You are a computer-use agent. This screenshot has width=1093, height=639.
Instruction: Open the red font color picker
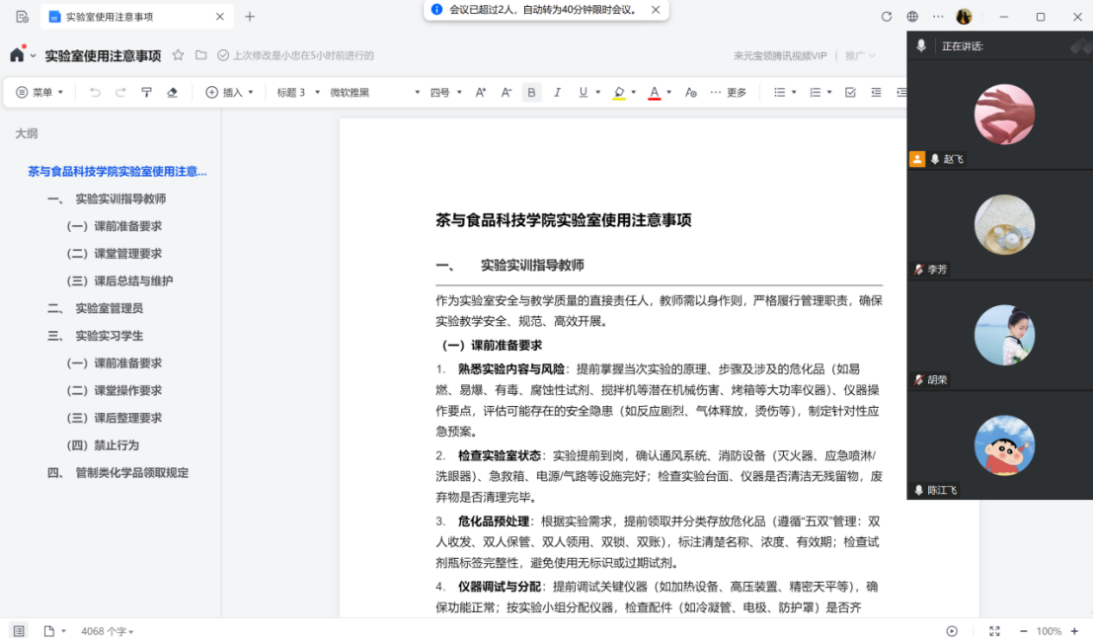pos(654,92)
